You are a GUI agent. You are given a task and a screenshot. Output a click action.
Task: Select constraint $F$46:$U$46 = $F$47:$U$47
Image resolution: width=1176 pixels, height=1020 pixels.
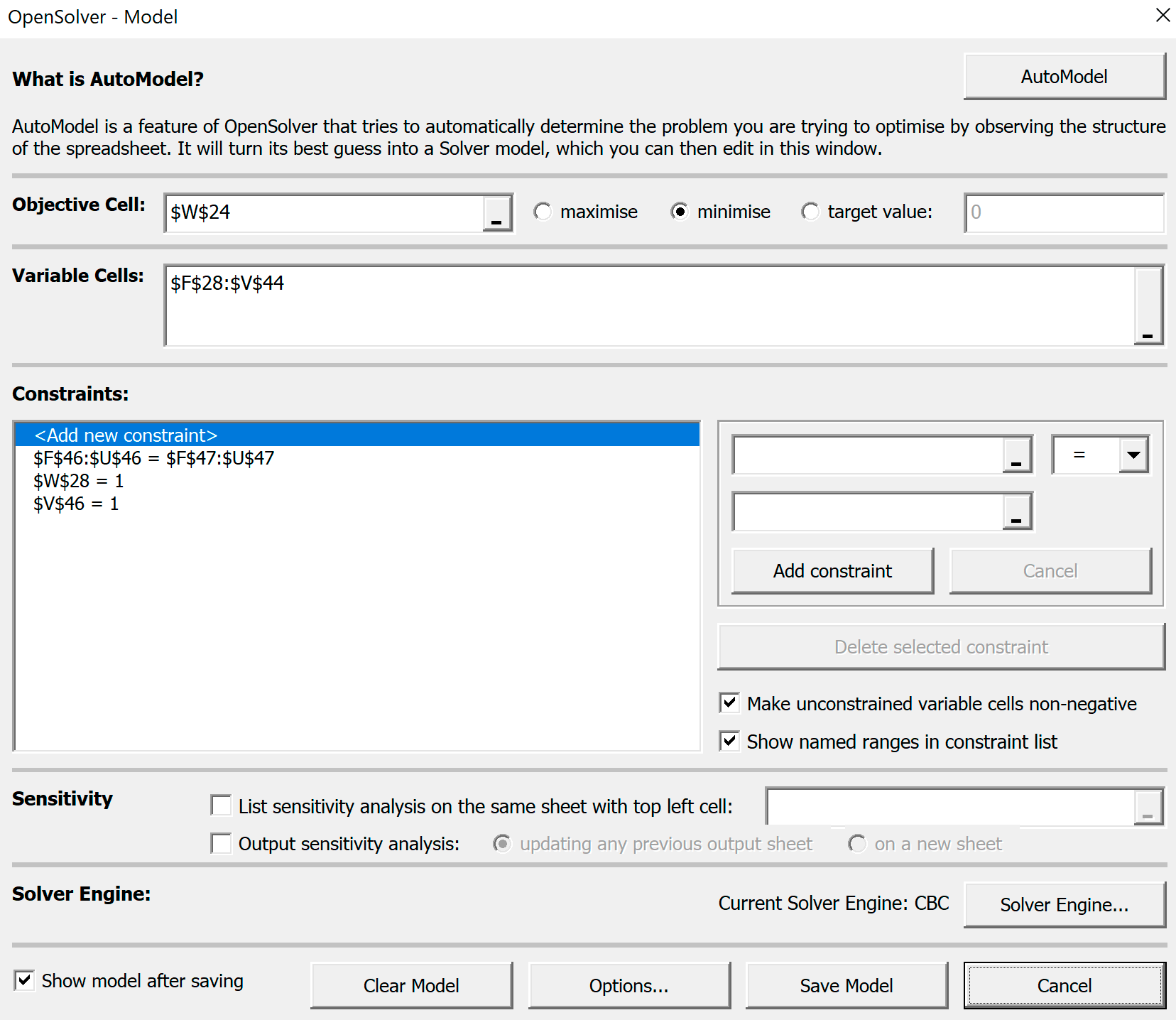(153, 458)
